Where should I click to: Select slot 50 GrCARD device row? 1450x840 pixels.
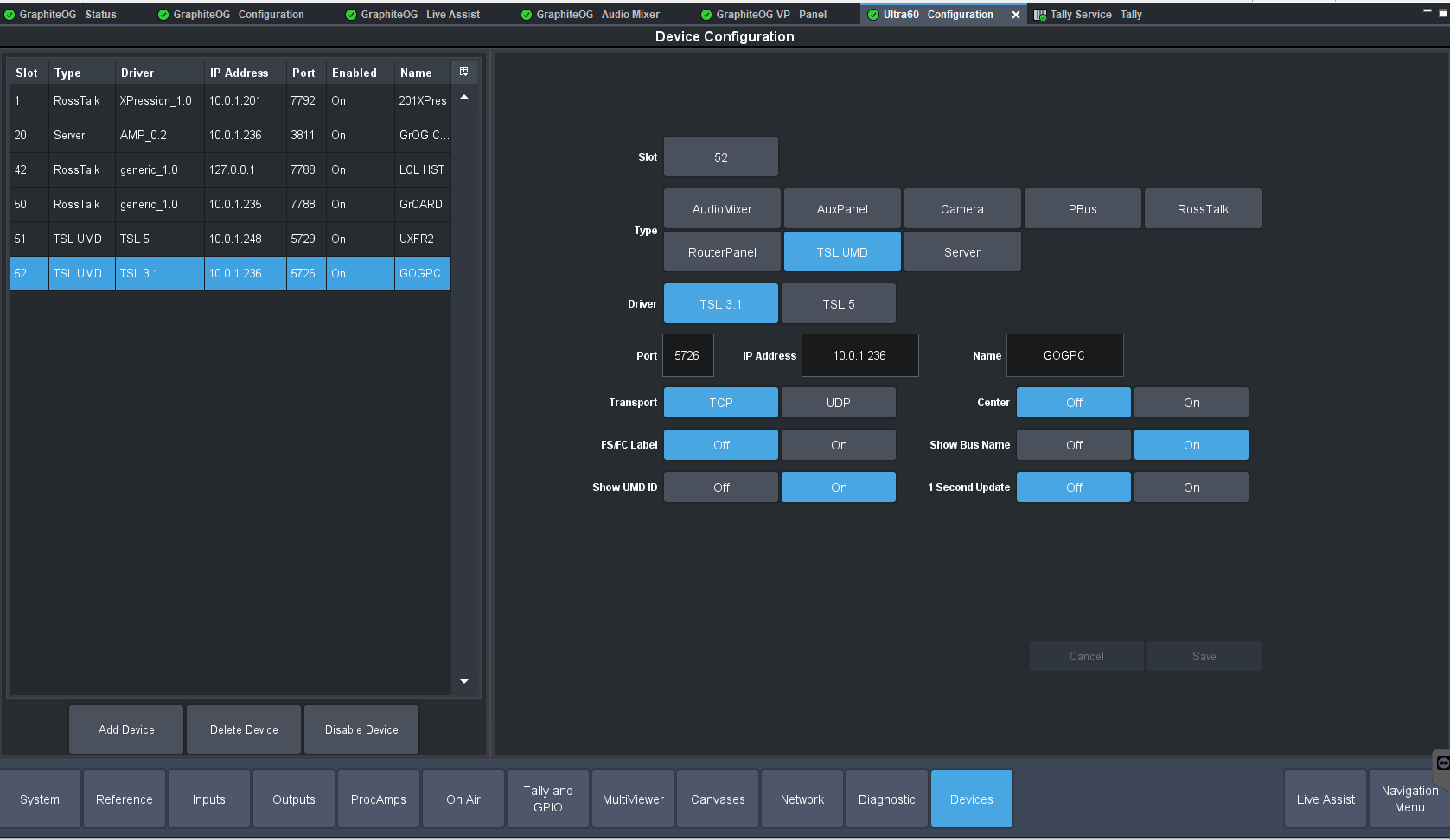[x=230, y=205]
